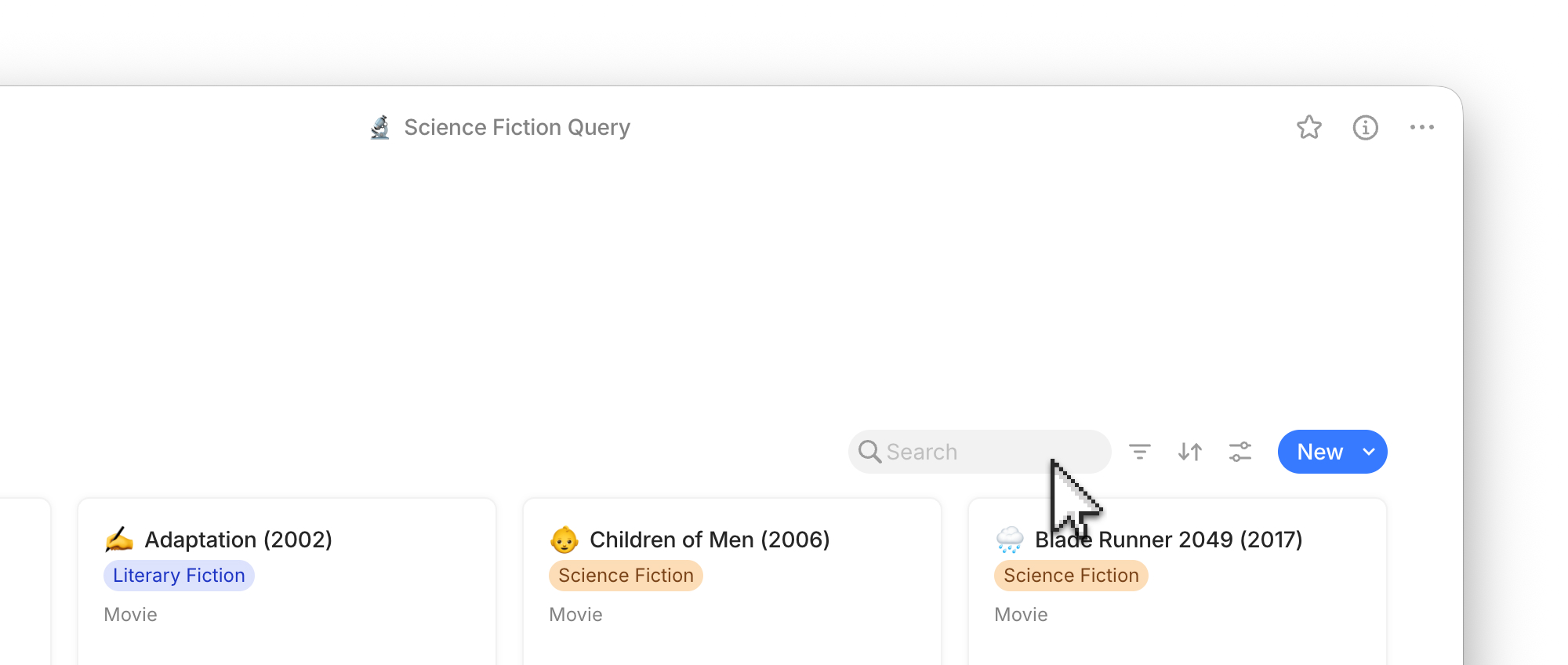Click the New button
The height and width of the screenshot is (665, 1568).
(1320, 452)
